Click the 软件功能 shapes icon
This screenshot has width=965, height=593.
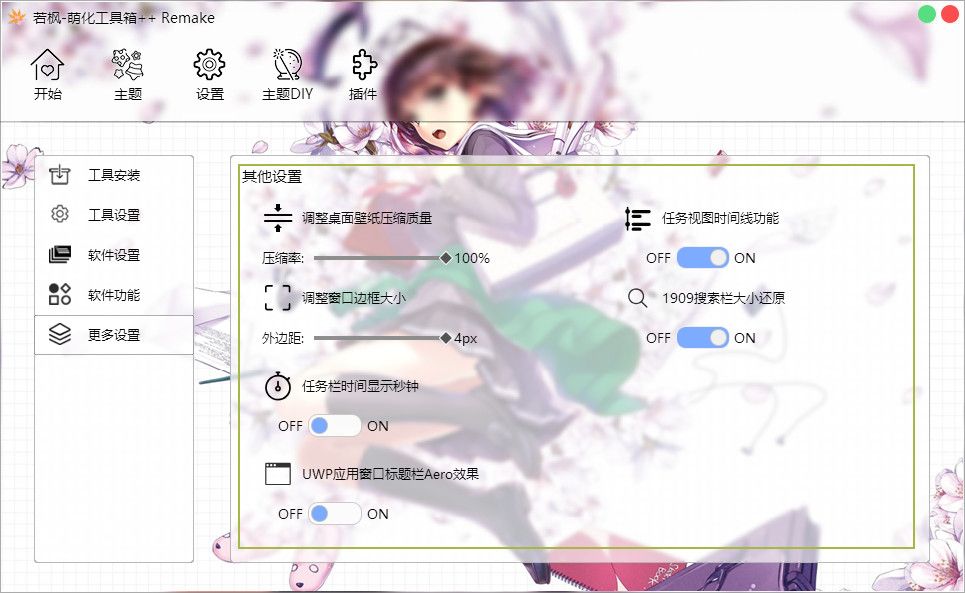60,294
